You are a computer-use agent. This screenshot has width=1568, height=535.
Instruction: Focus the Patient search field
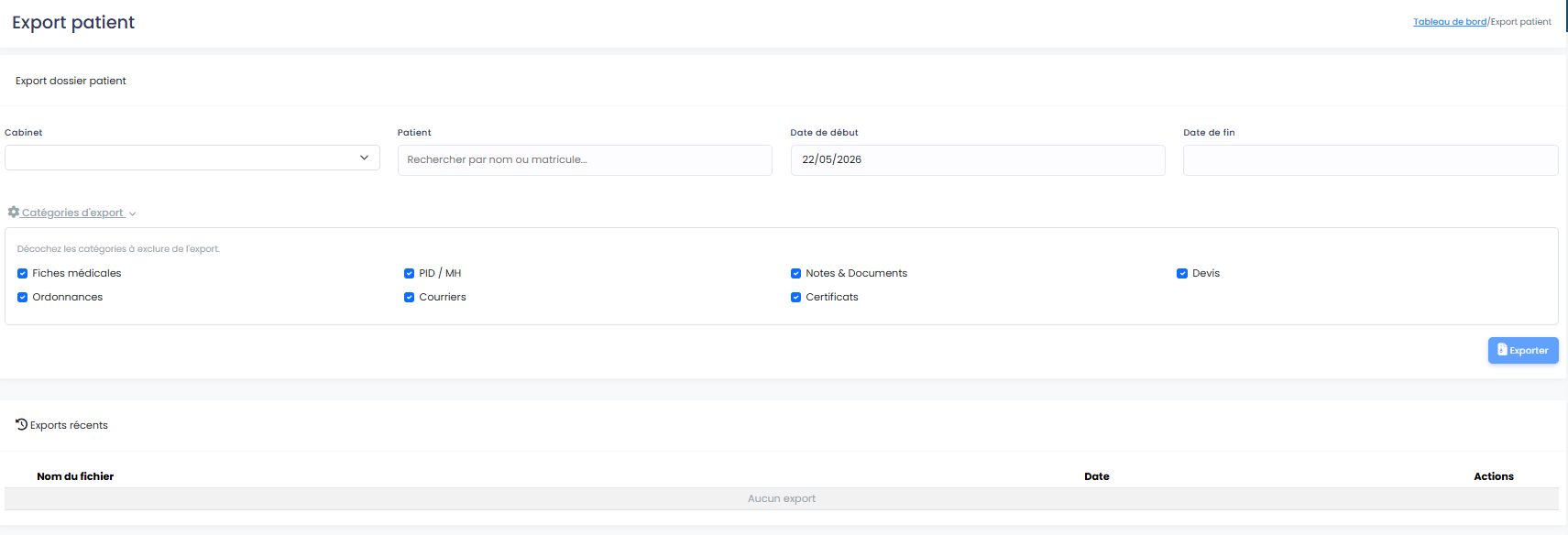point(585,159)
